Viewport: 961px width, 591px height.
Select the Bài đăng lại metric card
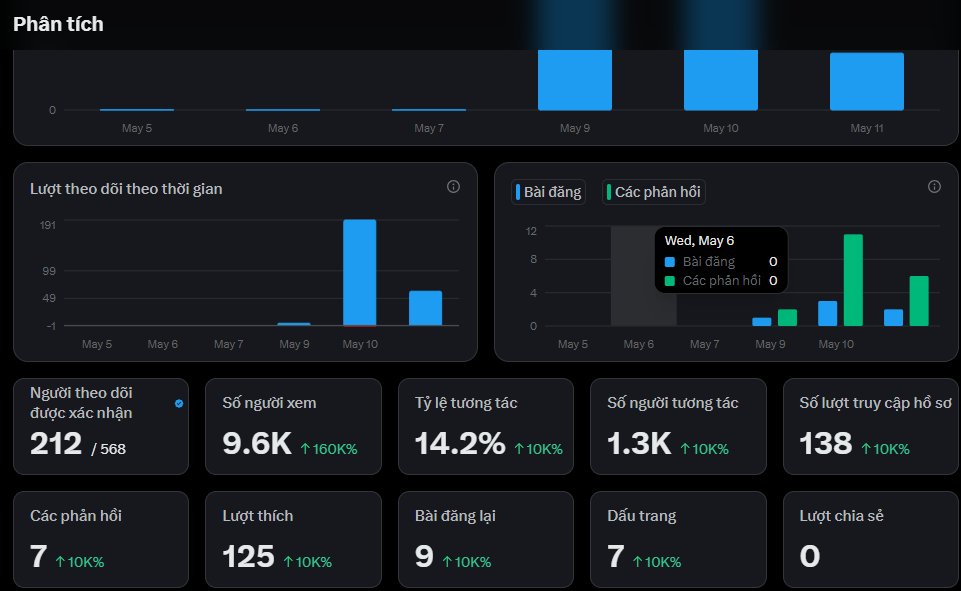[486, 540]
